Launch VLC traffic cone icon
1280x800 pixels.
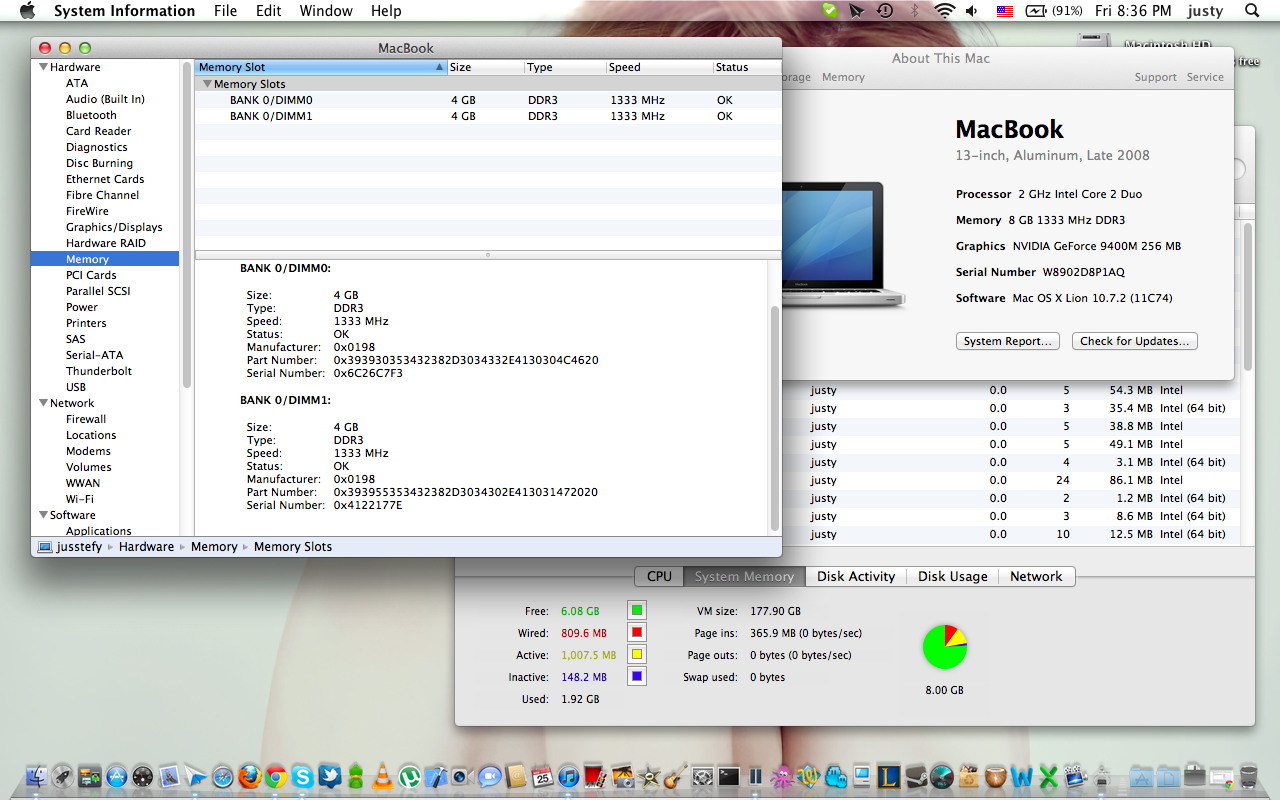(x=382, y=776)
